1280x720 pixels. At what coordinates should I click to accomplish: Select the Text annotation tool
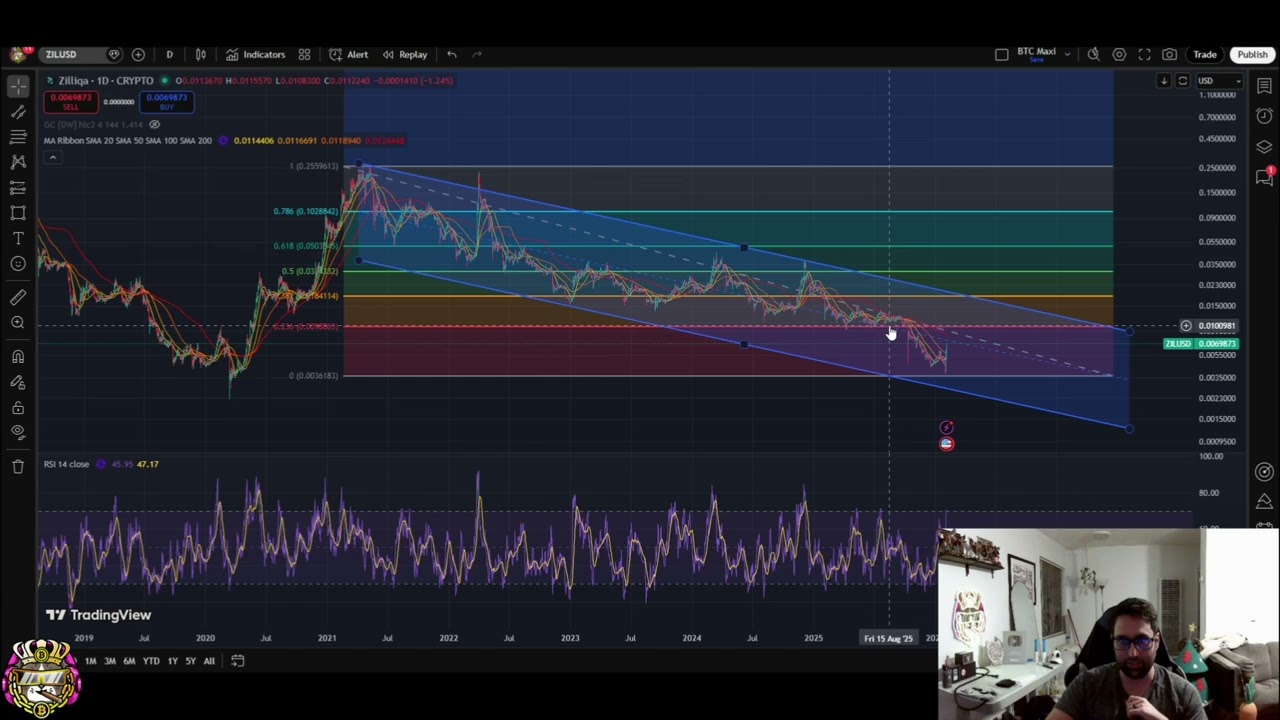coord(18,238)
